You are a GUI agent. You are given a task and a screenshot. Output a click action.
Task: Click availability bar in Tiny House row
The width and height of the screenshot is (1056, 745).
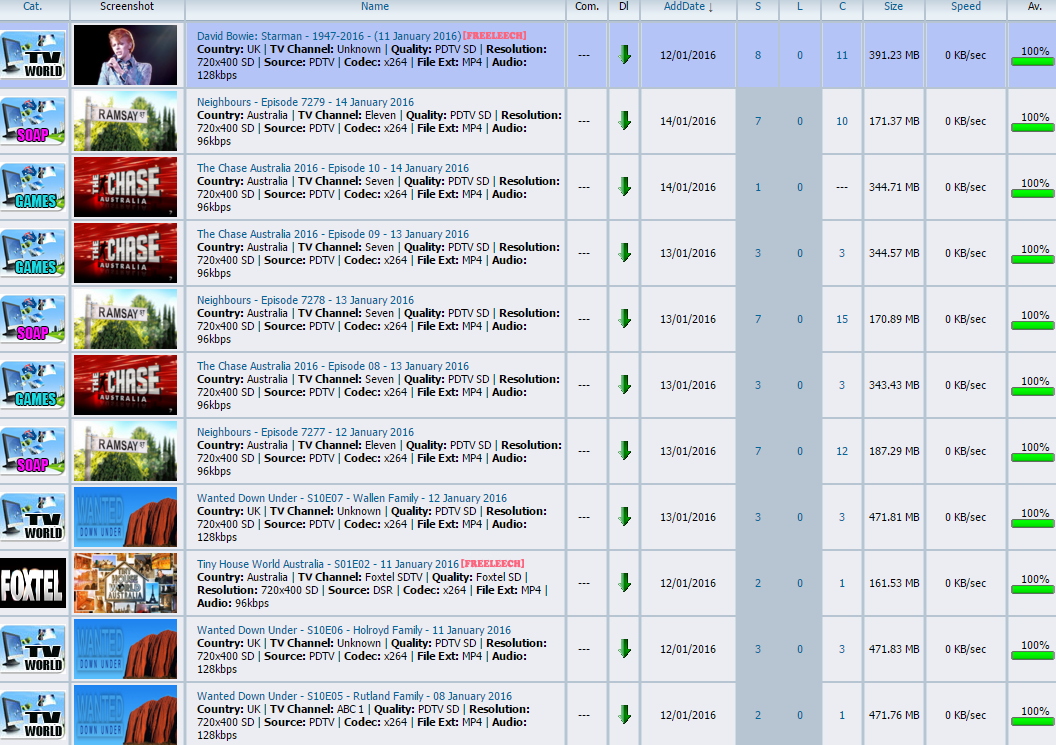tap(1032, 589)
